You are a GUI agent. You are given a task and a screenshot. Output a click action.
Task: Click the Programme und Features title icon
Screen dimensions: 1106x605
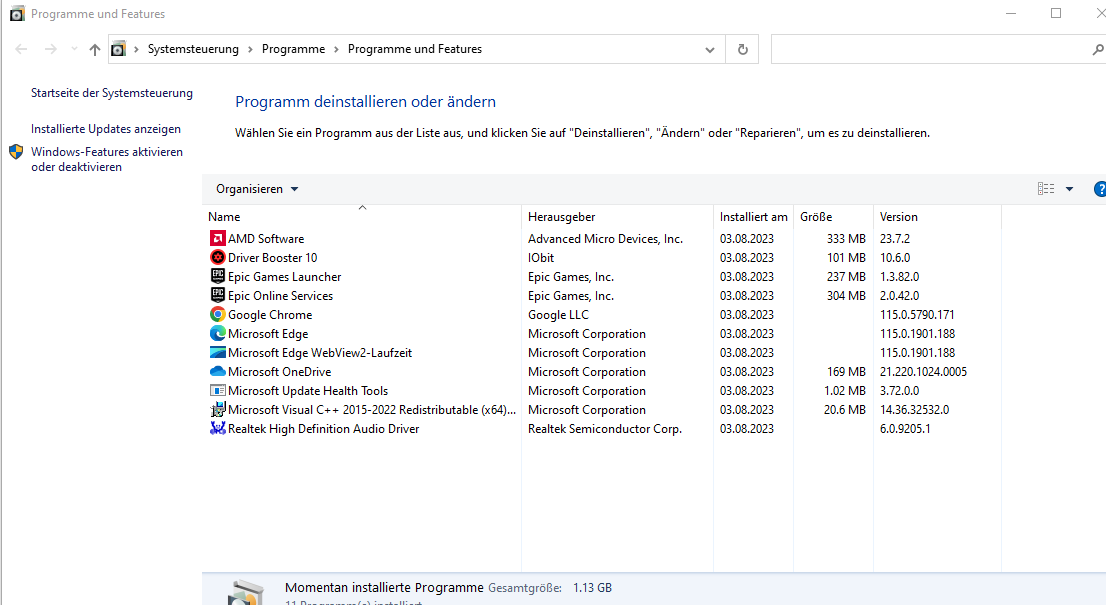(17, 14)
